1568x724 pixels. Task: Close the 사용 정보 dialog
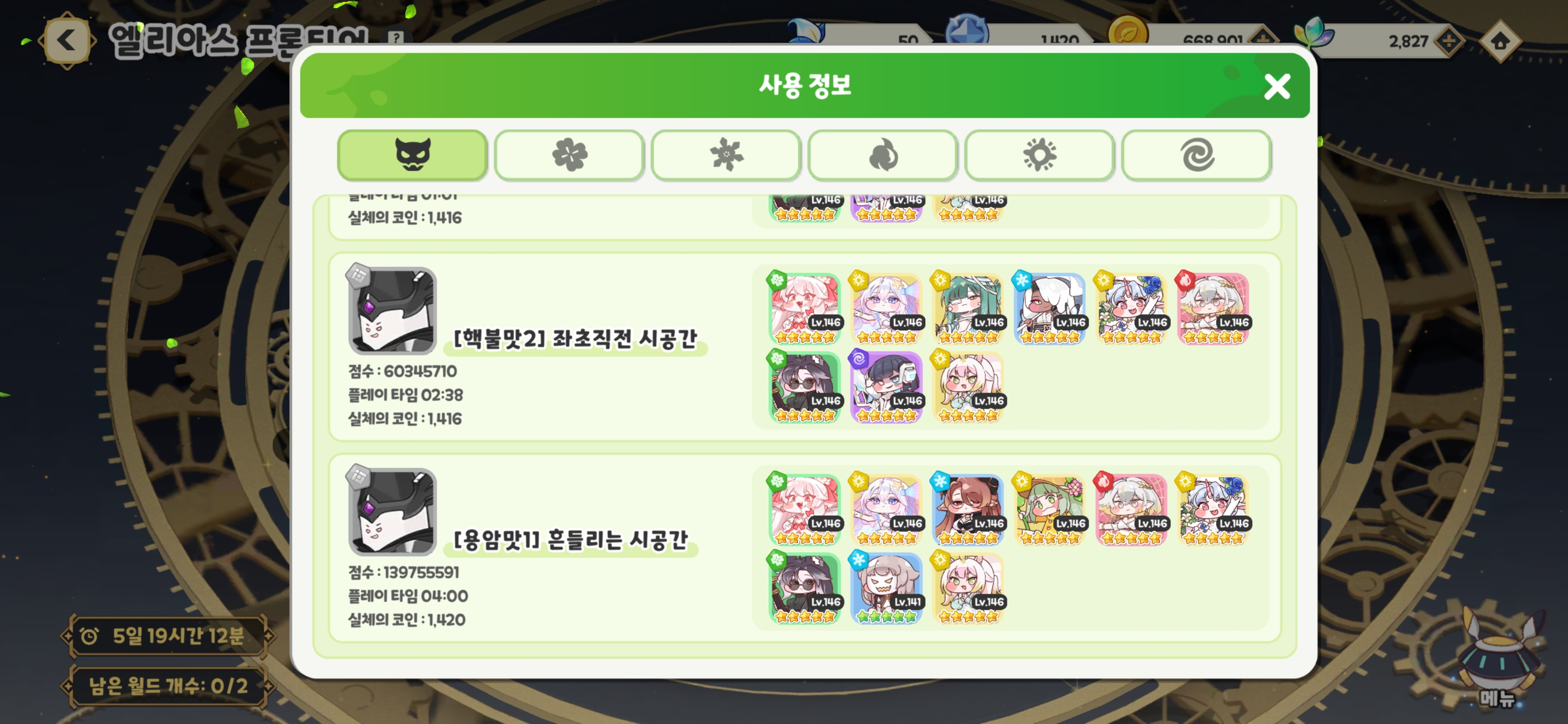pyautogui.click(x=1277, y=86)
